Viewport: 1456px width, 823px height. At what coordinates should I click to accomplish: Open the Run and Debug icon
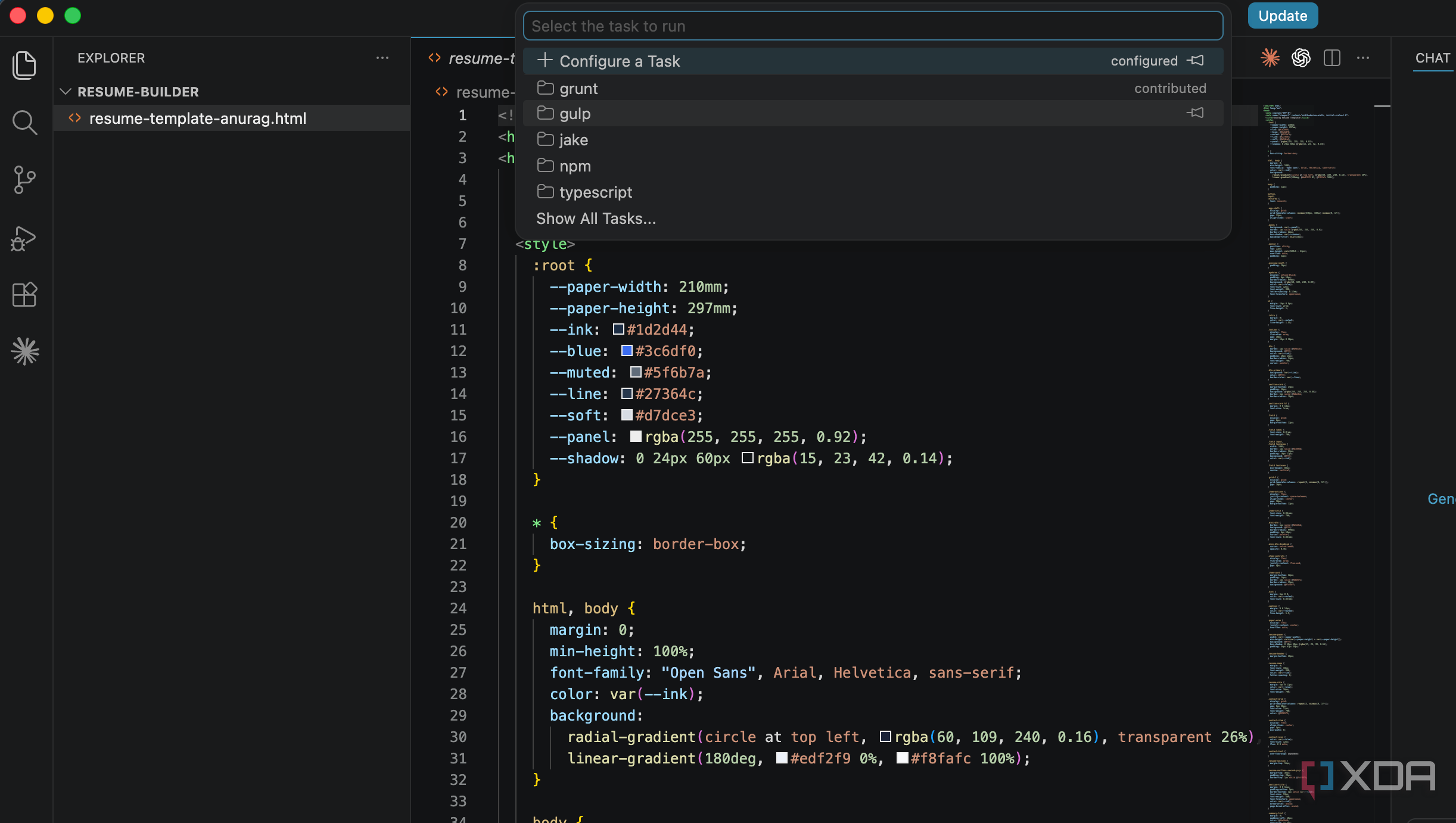24,238
